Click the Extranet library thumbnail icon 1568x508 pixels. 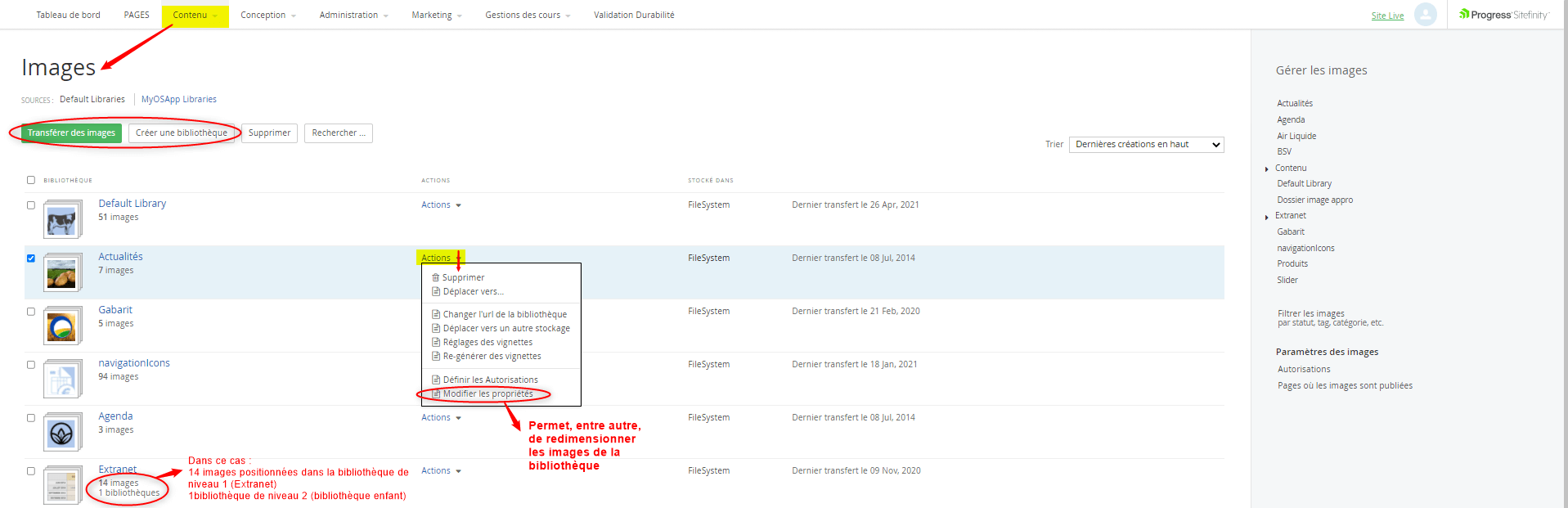[x=62, y=485]
